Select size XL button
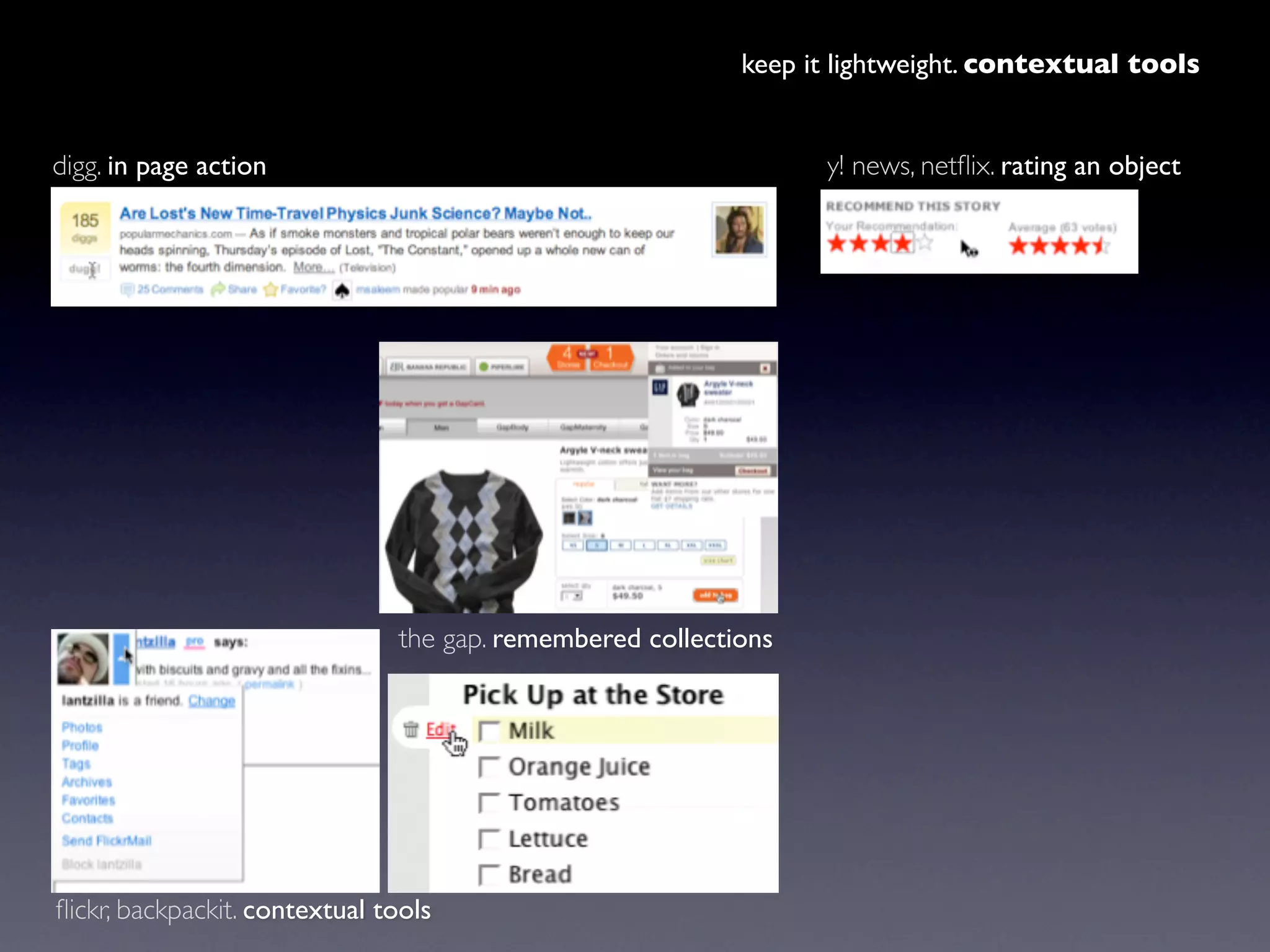This screenshot has height=952, width=1270. pos(668,545)
